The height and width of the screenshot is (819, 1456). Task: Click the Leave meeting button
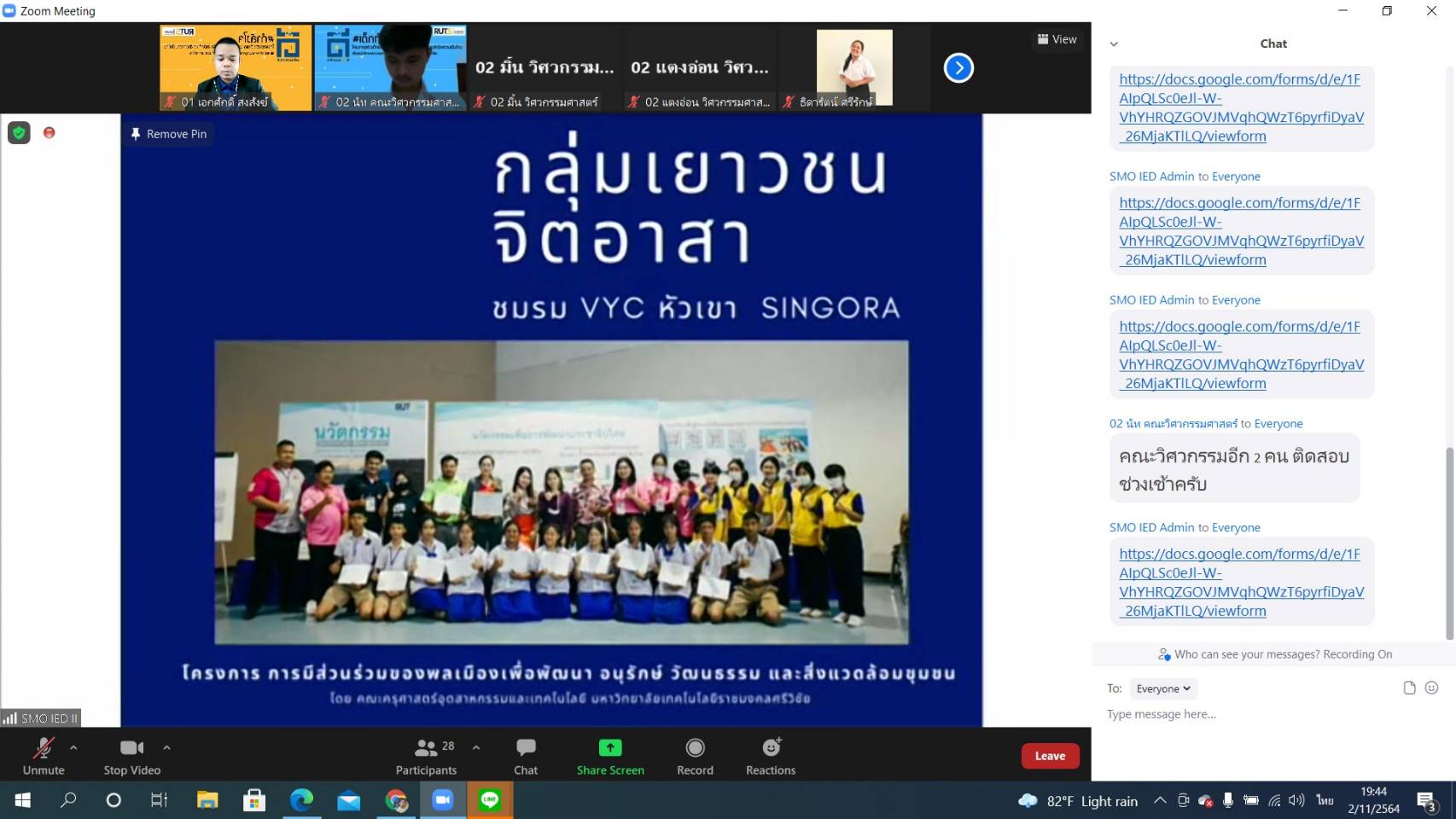pos(1050,756)
